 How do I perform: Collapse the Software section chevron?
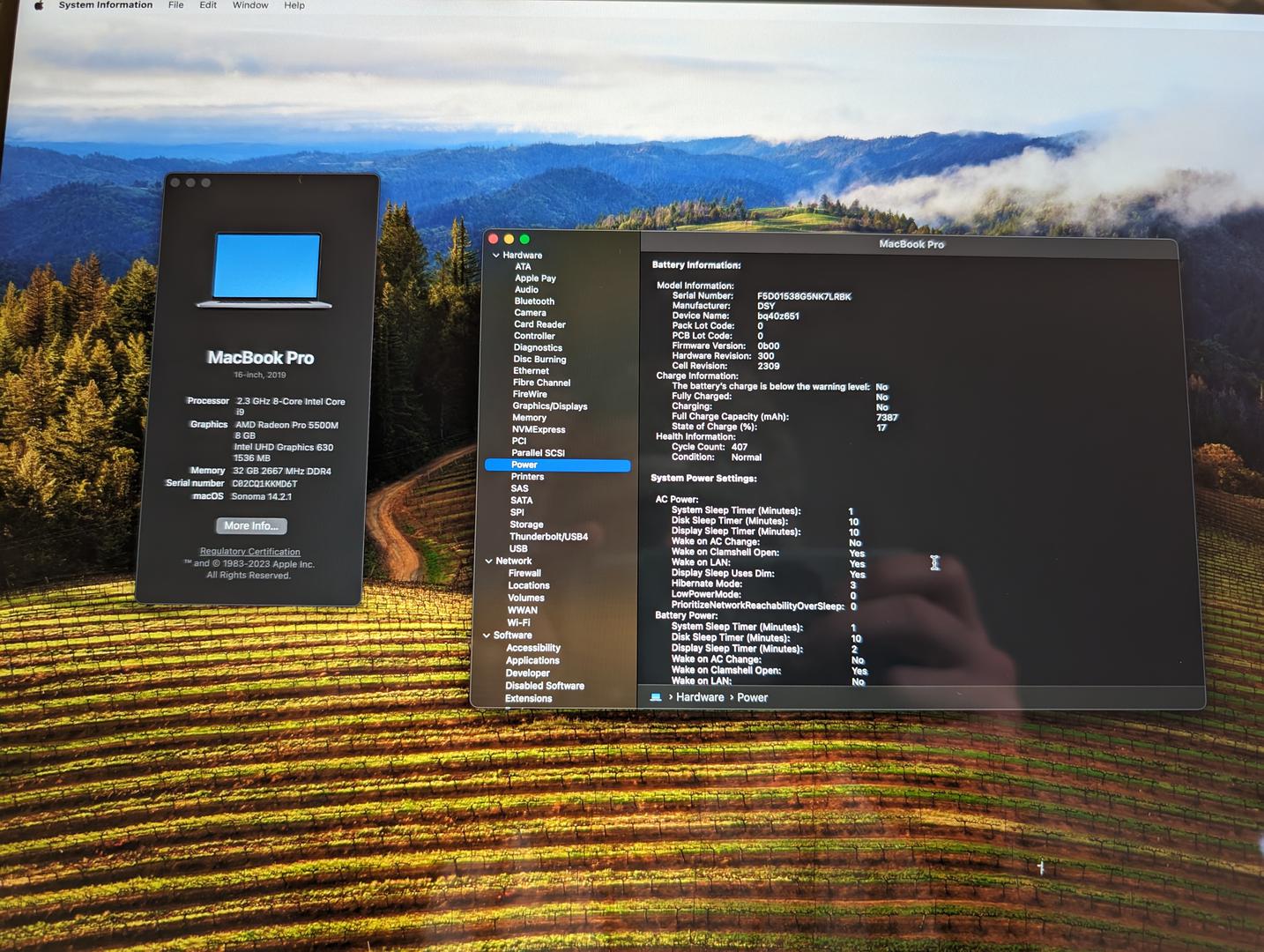pos(487,636)
